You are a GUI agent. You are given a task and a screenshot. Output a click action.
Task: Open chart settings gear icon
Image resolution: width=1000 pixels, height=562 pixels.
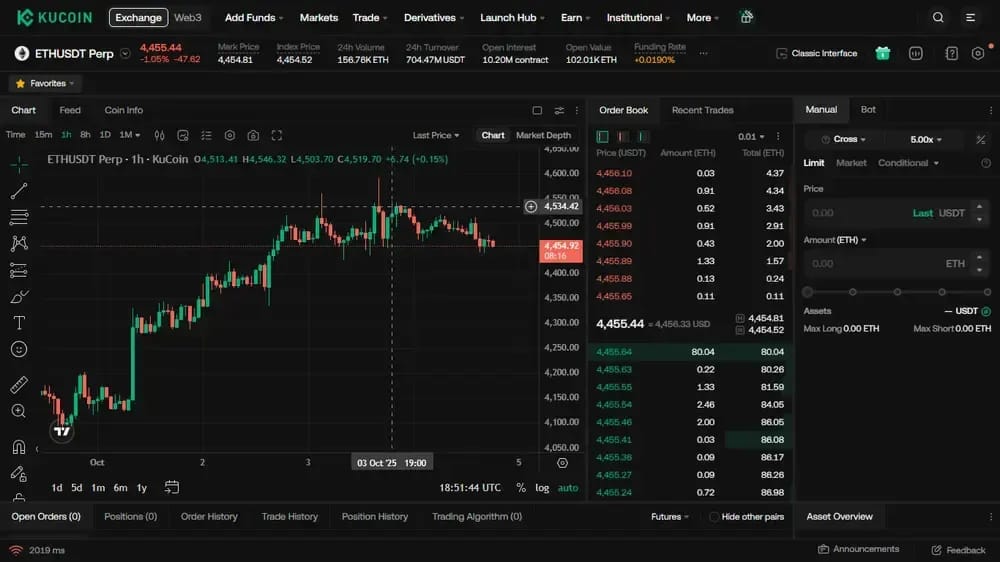click(x=230, y=135)
